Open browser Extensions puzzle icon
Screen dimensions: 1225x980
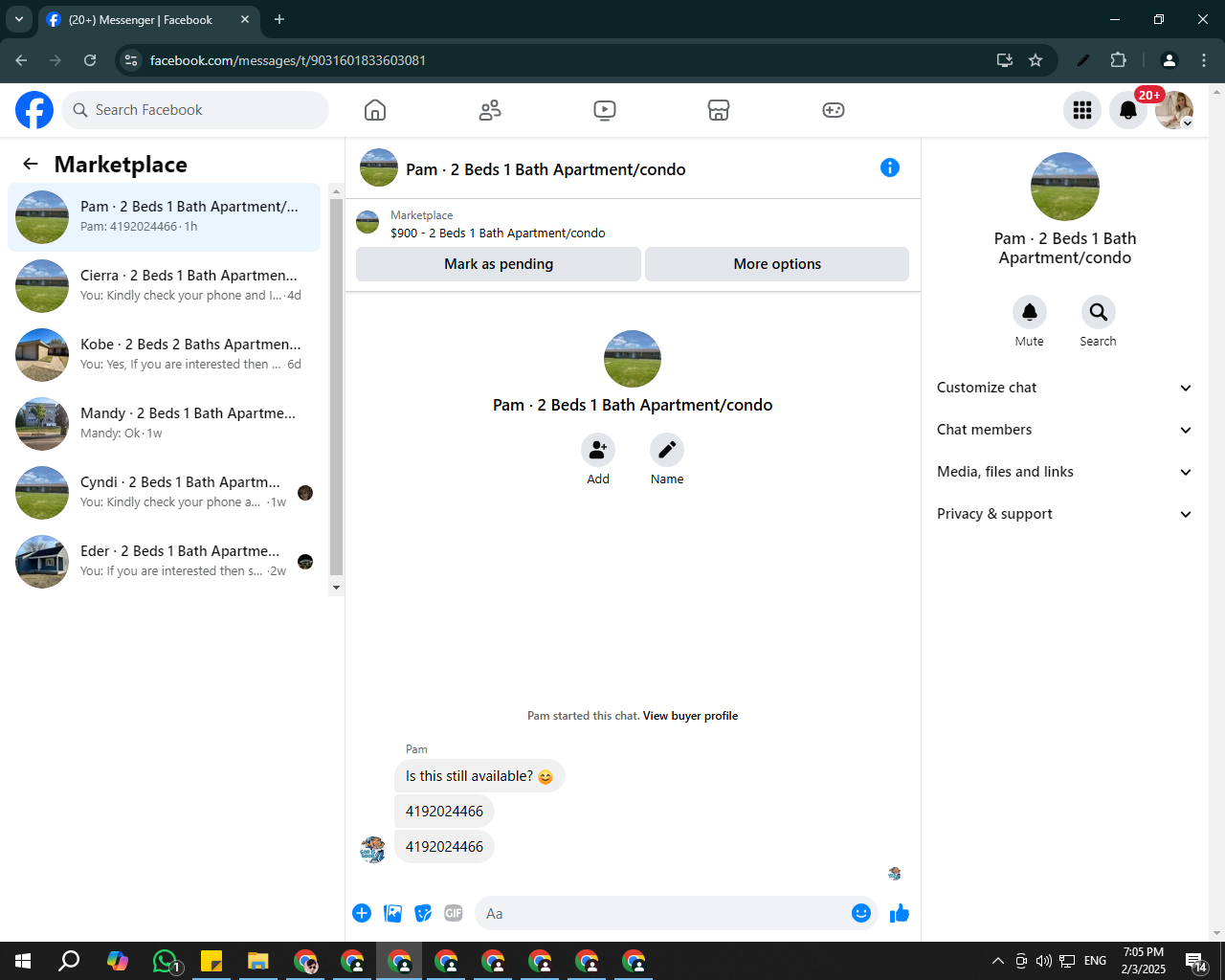[x=1118, y=60]
